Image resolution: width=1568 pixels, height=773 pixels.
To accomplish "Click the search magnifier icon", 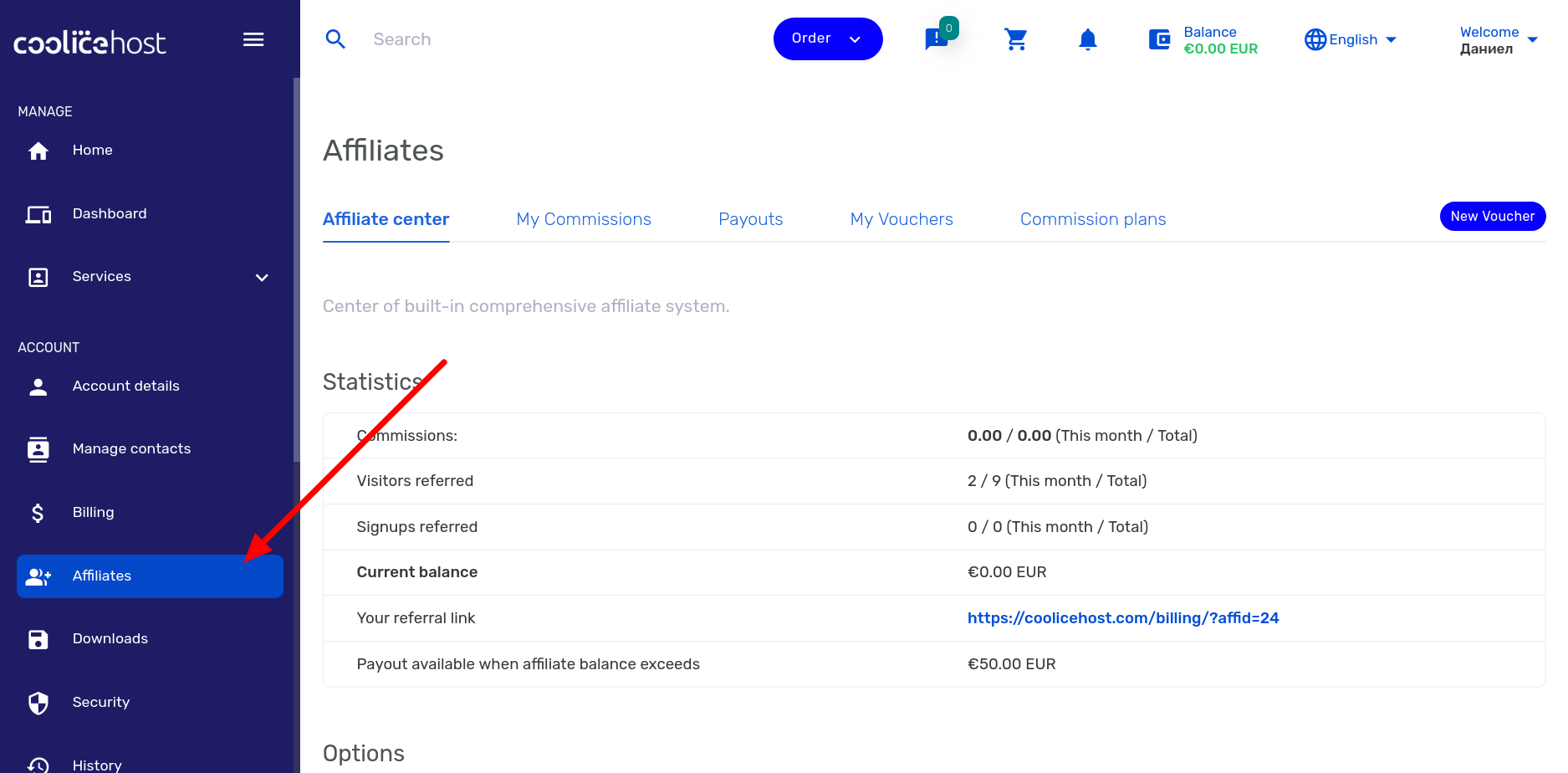I will 335,39.
